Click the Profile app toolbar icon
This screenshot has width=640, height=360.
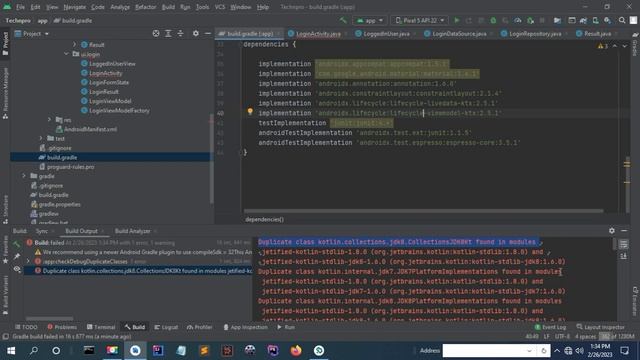click(x=518, y=20)
